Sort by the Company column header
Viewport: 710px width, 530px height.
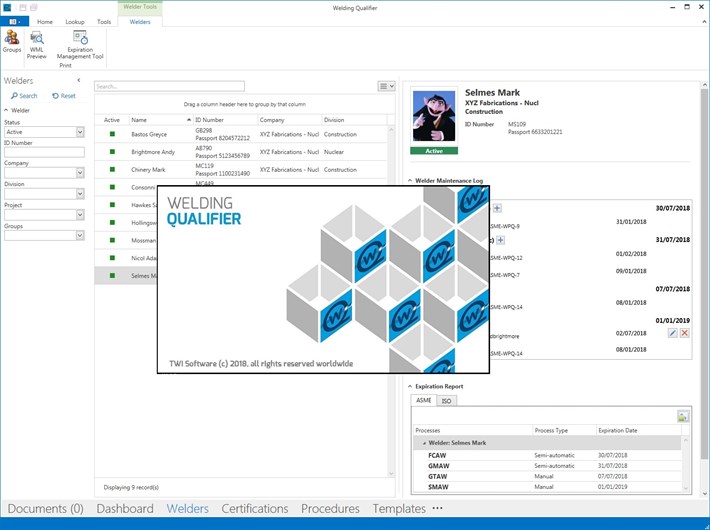(290, 120)
